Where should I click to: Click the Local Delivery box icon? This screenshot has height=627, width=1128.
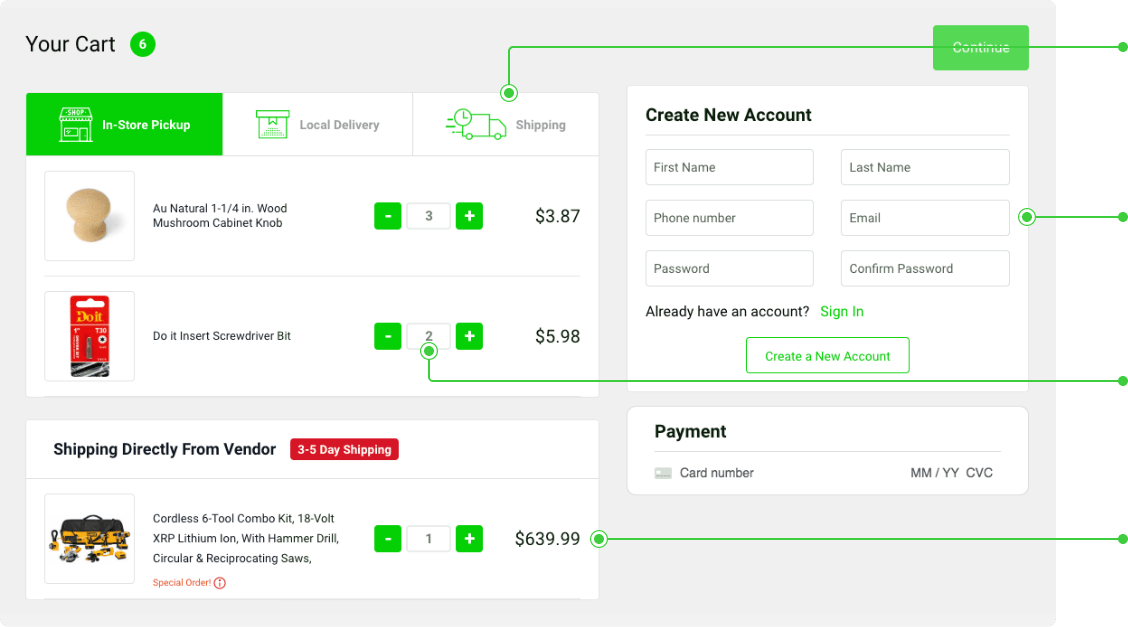[272, 125]
